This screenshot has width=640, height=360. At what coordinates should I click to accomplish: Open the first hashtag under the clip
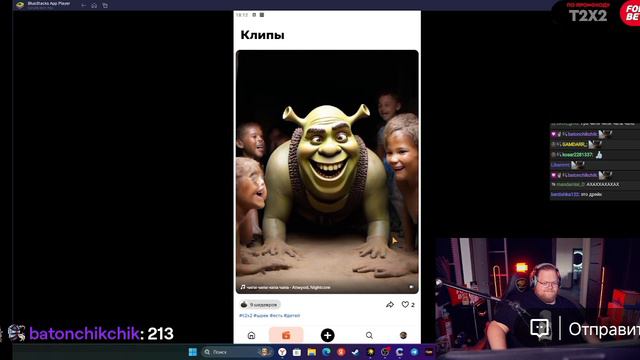[x=246, y=316]
